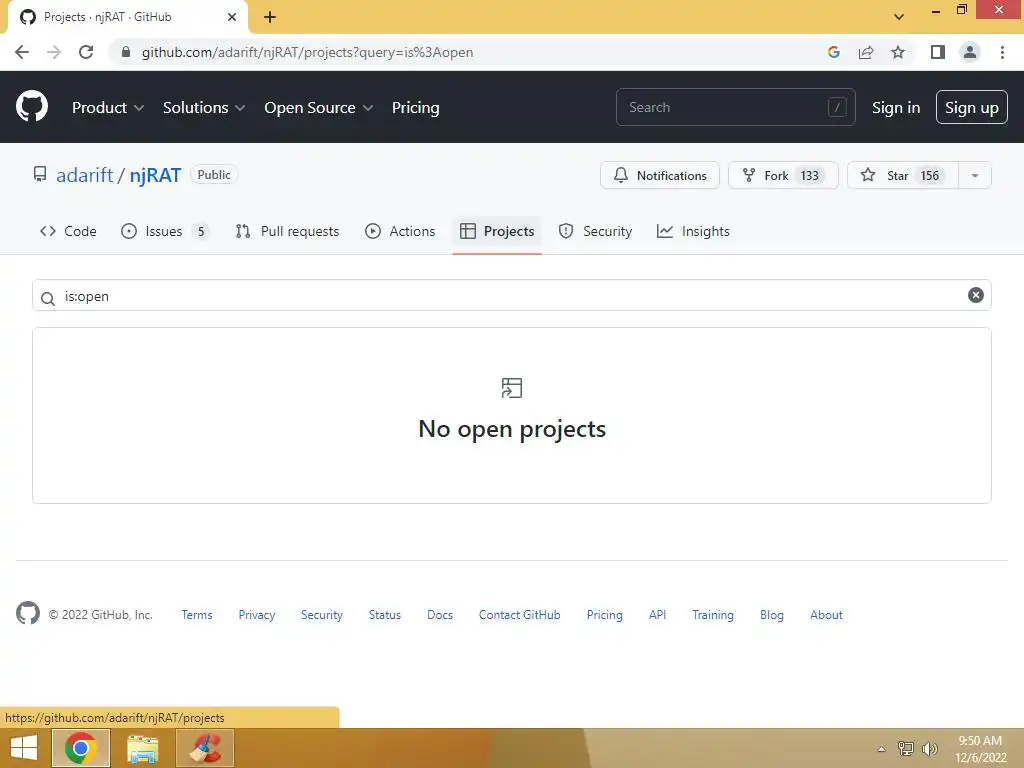Open File Explorer from taskbar

[143, 748]
